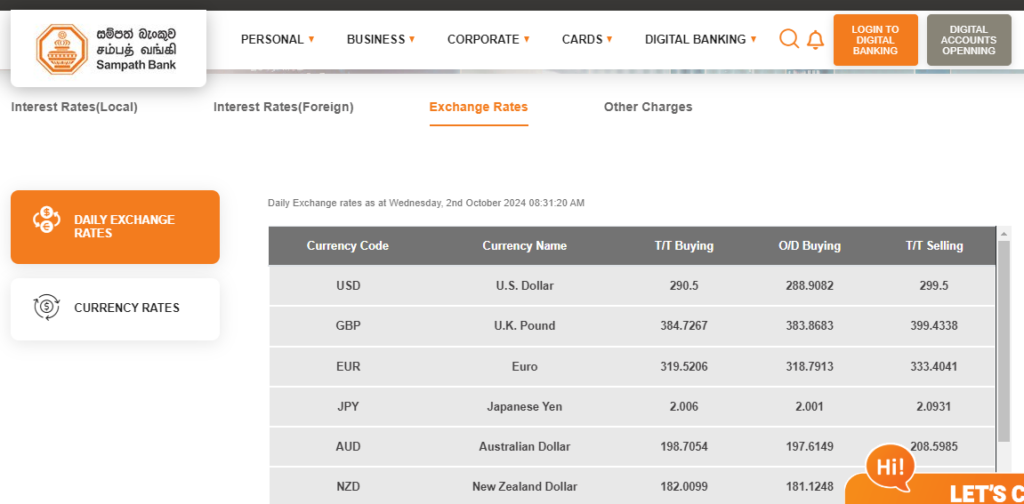The height and width of the screenshot is (504, 1024).
Task: Select Currency Rates side button
Action: point(115,309)
